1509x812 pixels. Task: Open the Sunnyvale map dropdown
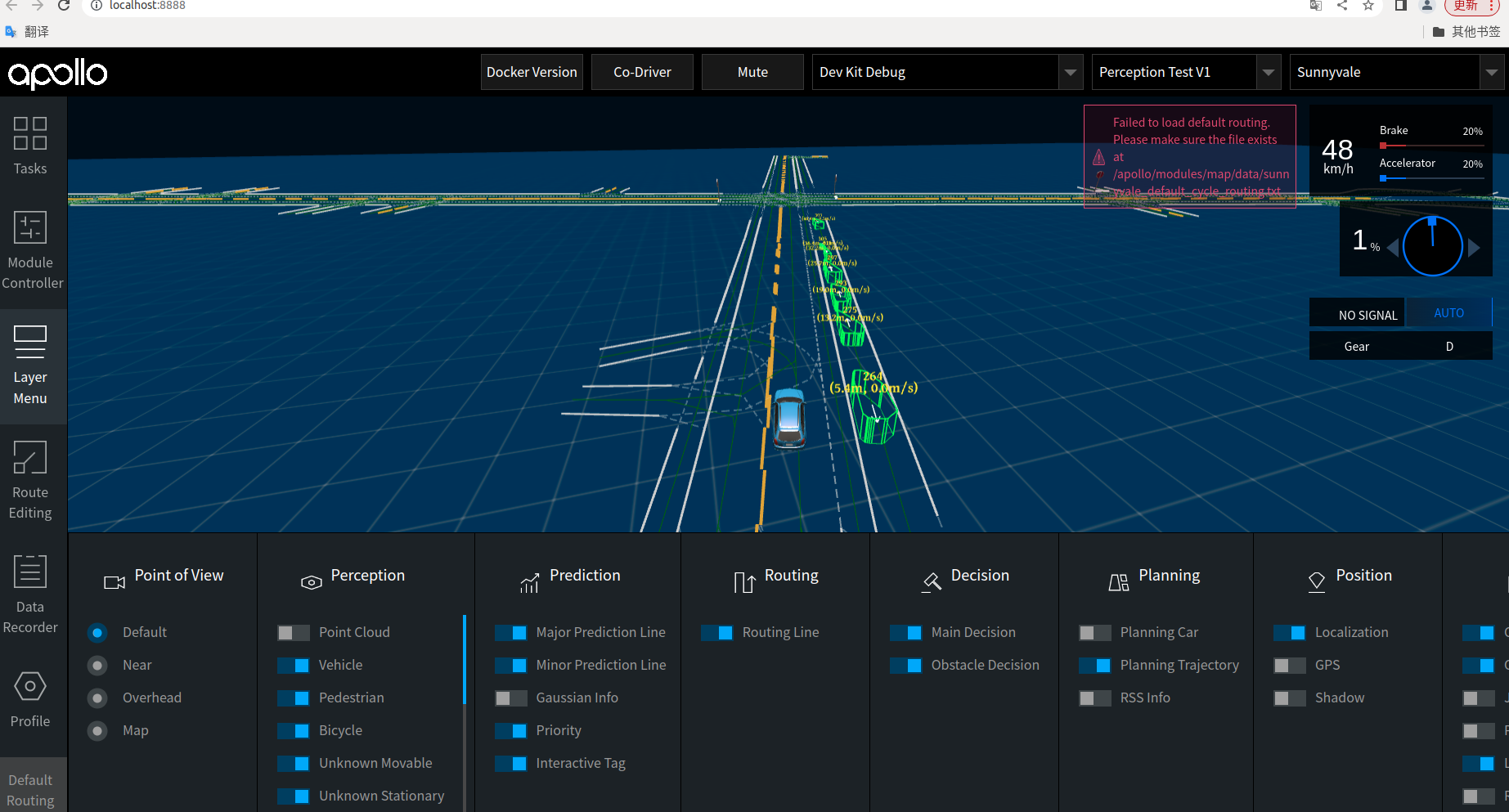pyautogui.click(x=1397, y=72)
